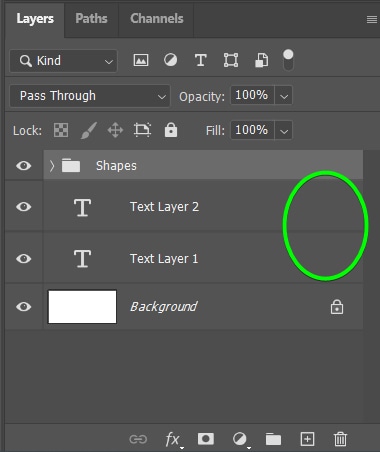Hide Text Layer 2
The image size is (380, 452).
(x=24, y=207)
